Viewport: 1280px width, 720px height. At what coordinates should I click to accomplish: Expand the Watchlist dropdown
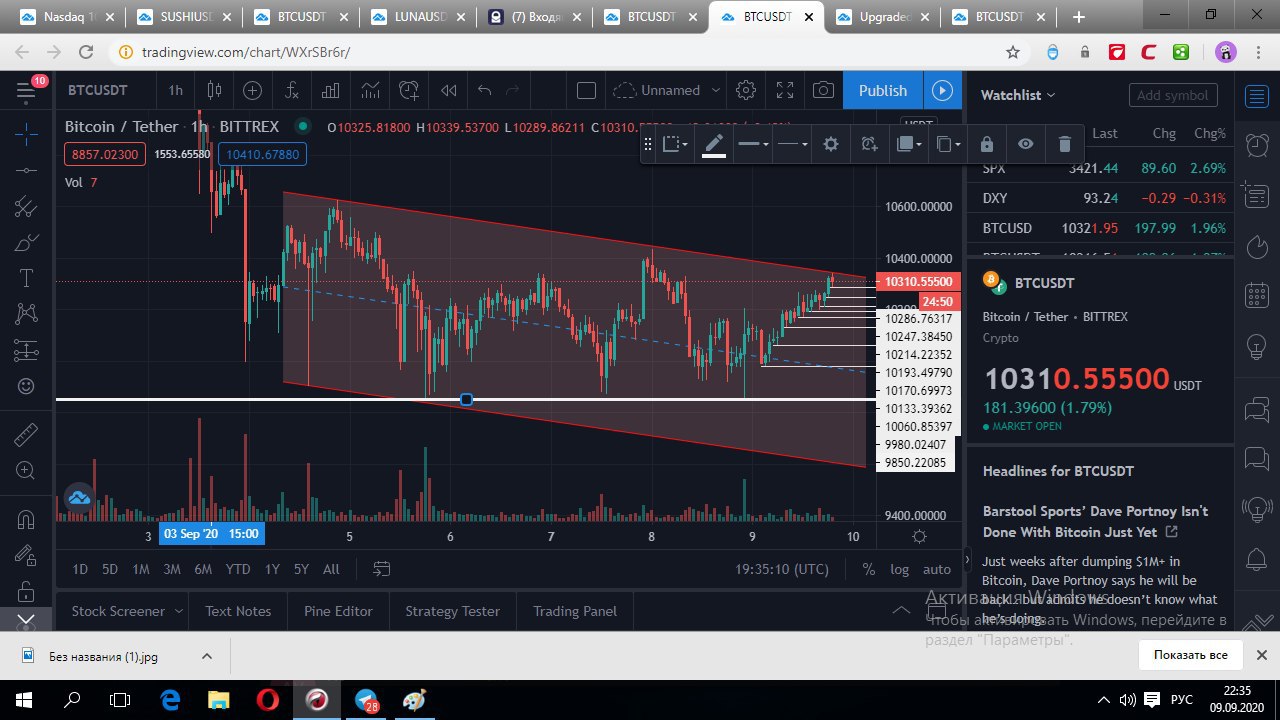[1018, 95]
